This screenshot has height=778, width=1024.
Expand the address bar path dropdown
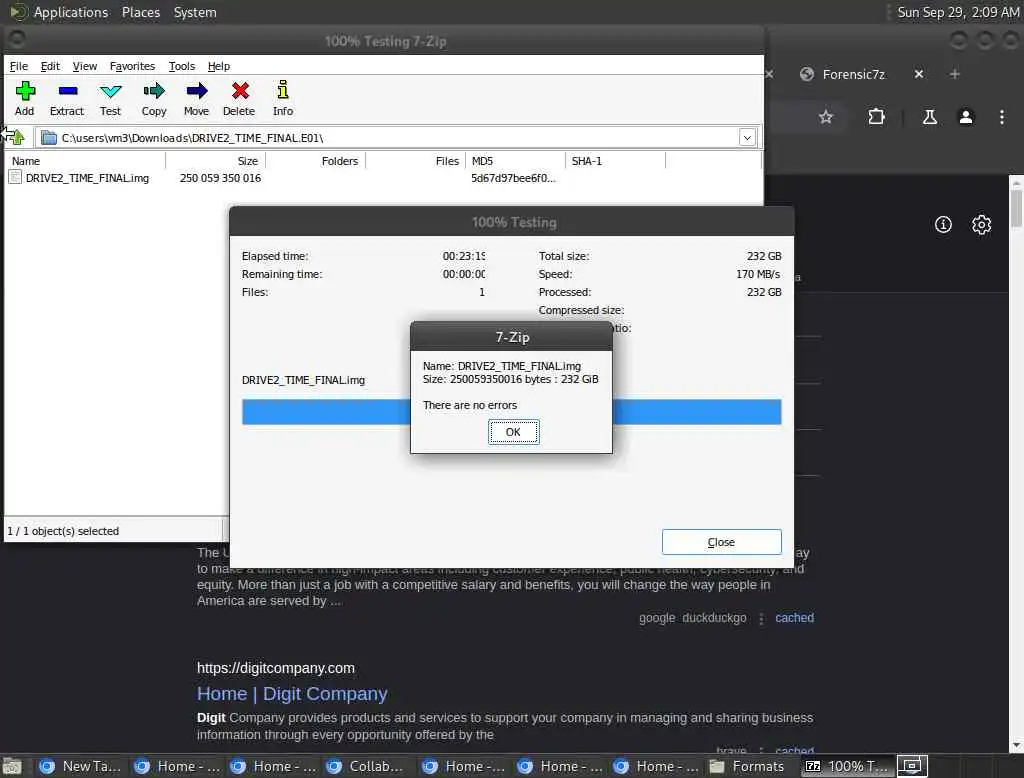(x=747, y=137)
